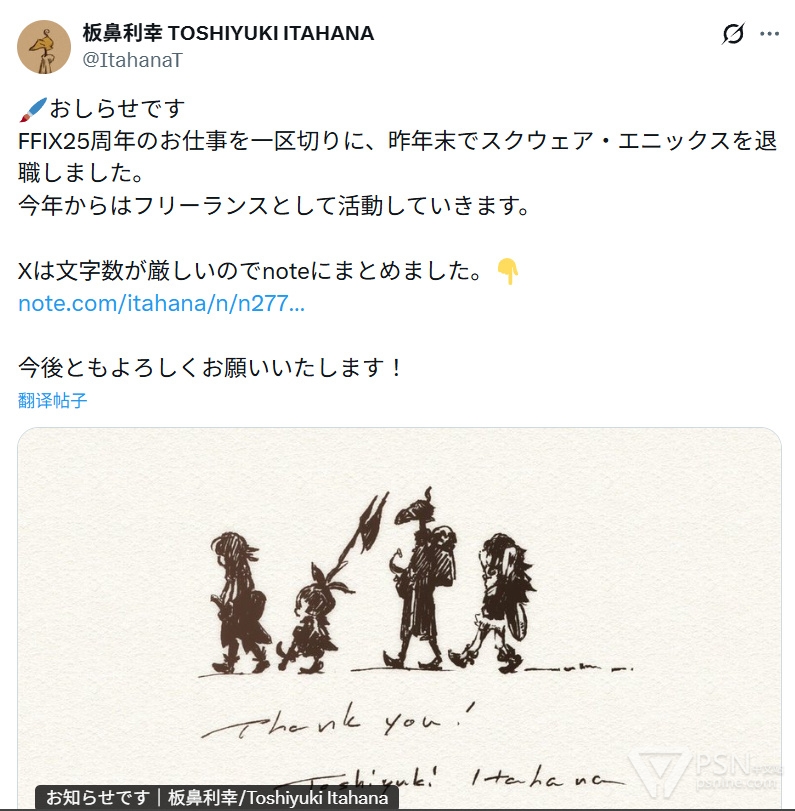Click the leftmost walking silhouette figure
795x811 pixels.
pos(239,603)
